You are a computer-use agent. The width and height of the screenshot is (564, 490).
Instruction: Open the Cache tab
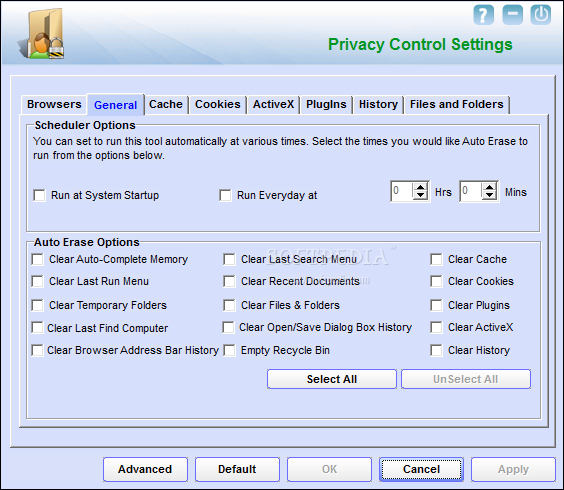(166, 104)
